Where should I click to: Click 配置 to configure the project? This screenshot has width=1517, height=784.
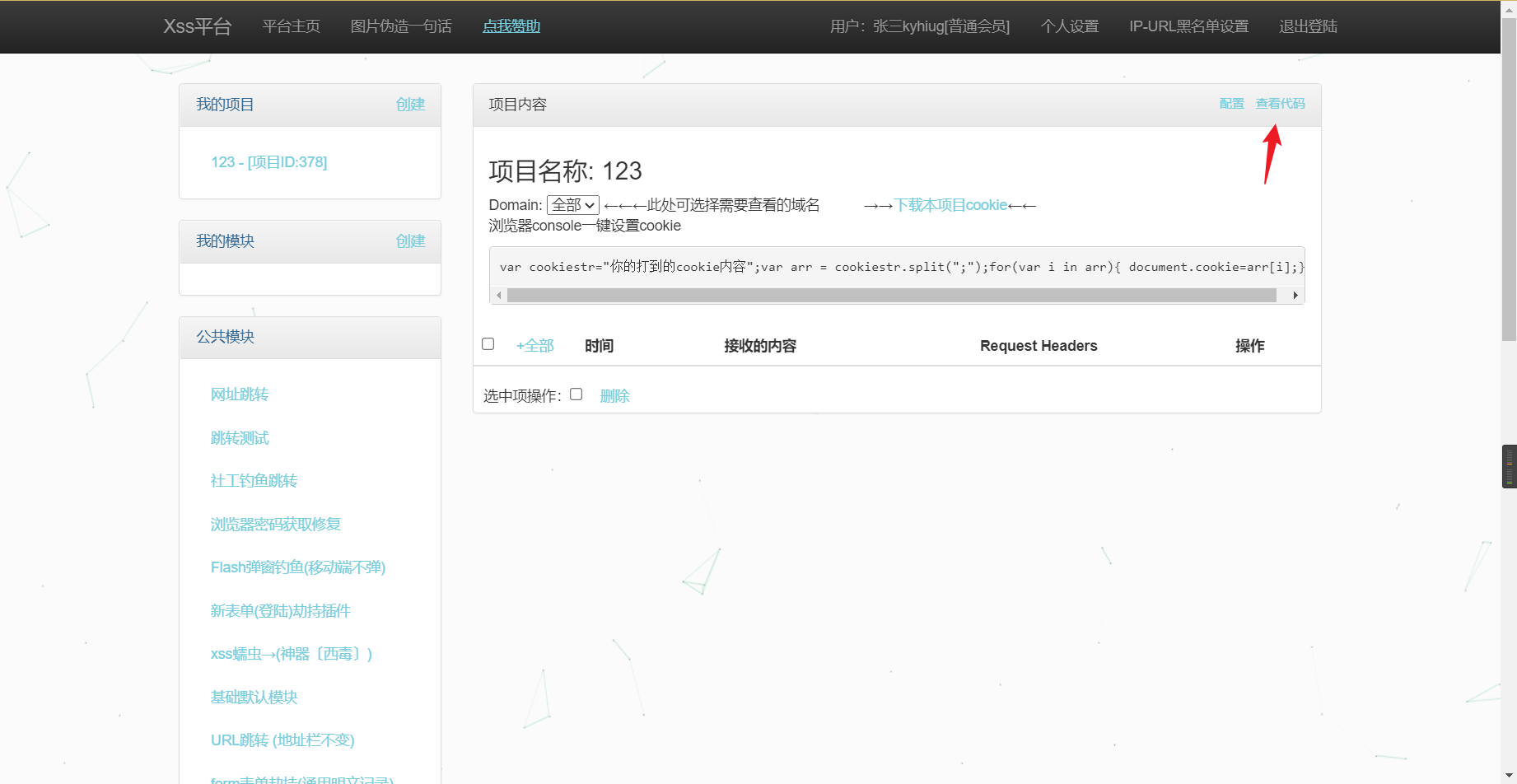pos(1231,104)
